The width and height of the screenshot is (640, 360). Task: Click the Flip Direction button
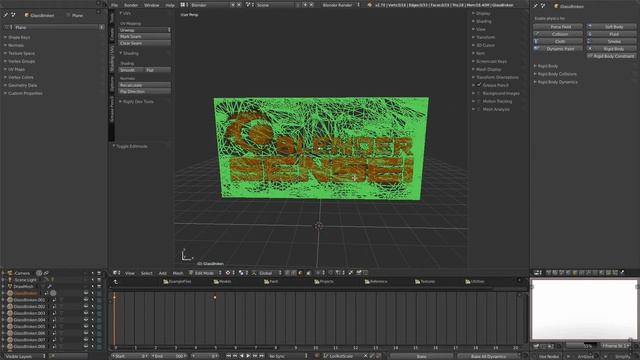(144, 91)
